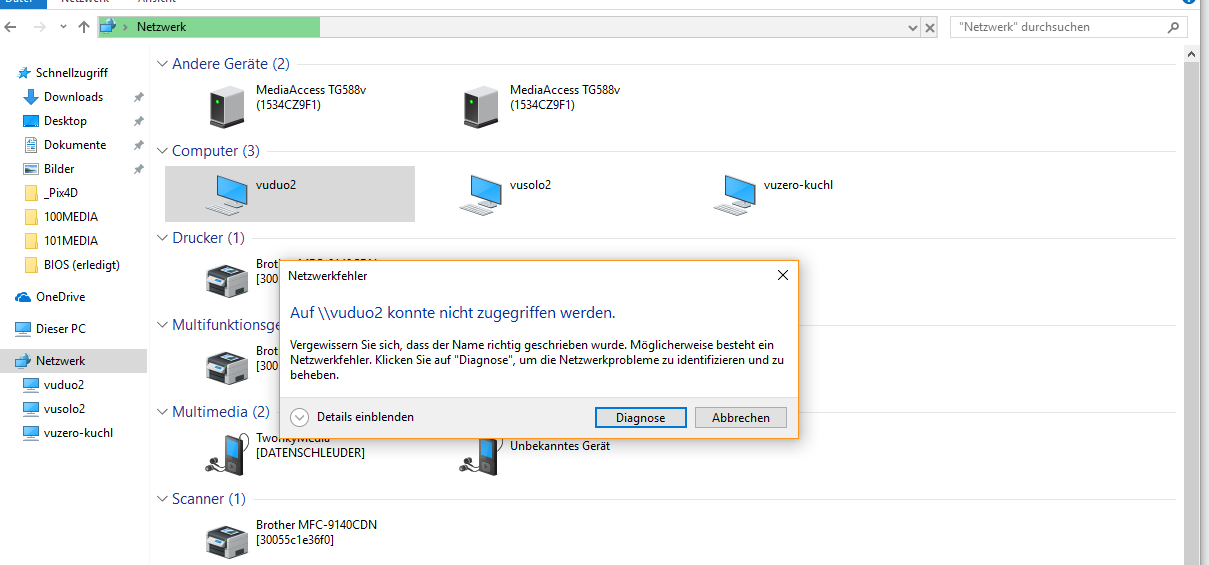The image size is (1209, 565).
Task: Open Desktop in the sidebar
Action: click(x=65, y=121)
